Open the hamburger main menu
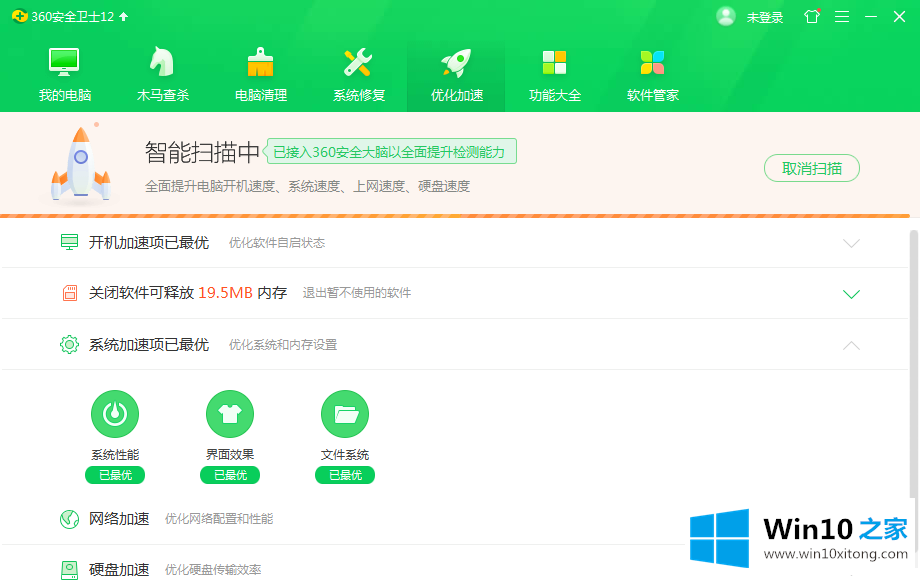Image resolution: width=920 pixels, height=580 pixels. point(842,16)
